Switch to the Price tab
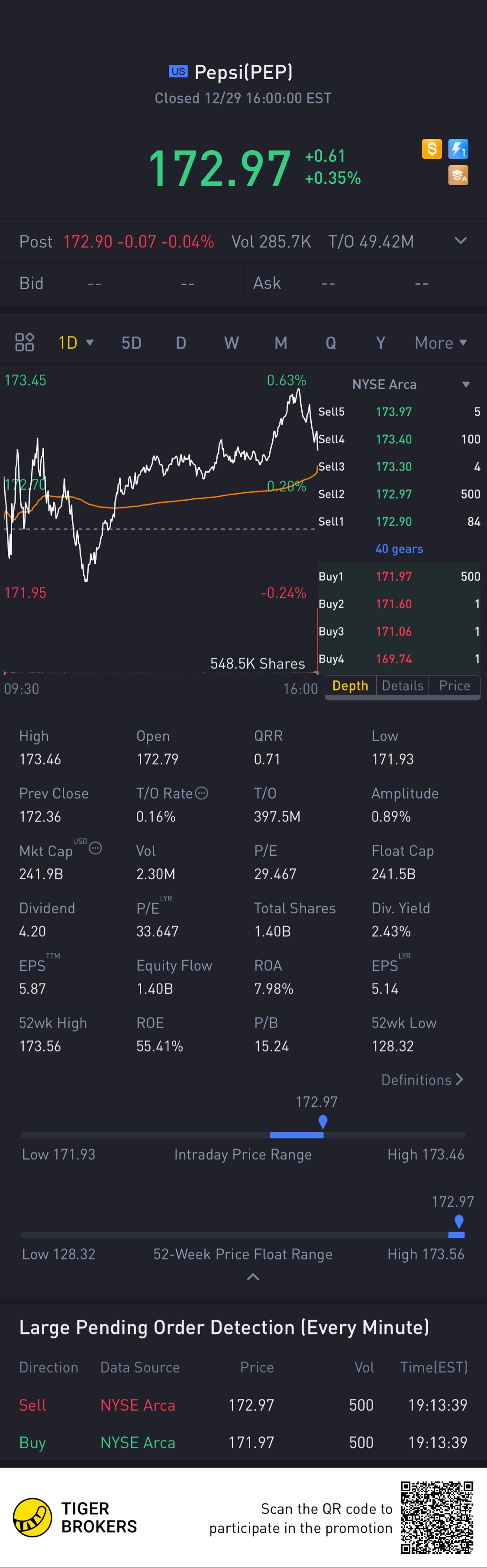 pos(454,686)
